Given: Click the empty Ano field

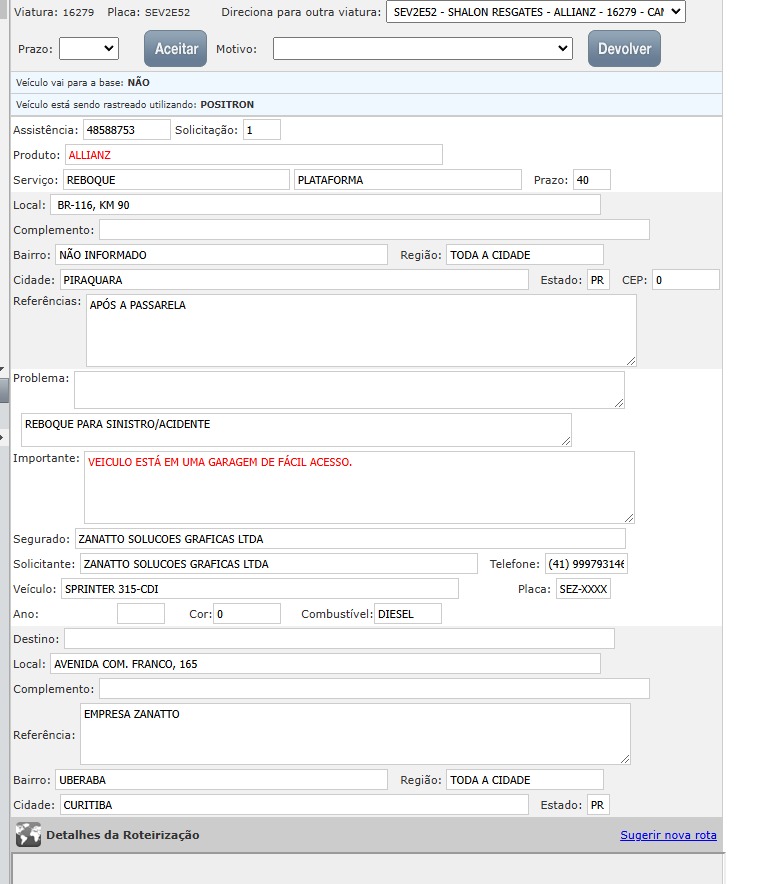Looking at the screenshot, I should [140, 614].
